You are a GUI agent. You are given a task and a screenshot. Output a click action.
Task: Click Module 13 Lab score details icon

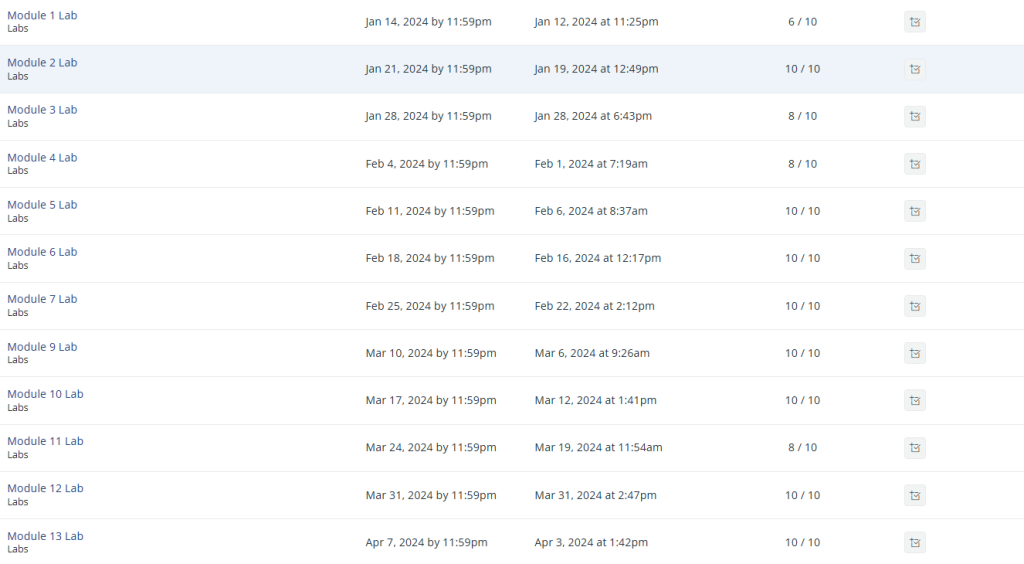pos(914,543)
